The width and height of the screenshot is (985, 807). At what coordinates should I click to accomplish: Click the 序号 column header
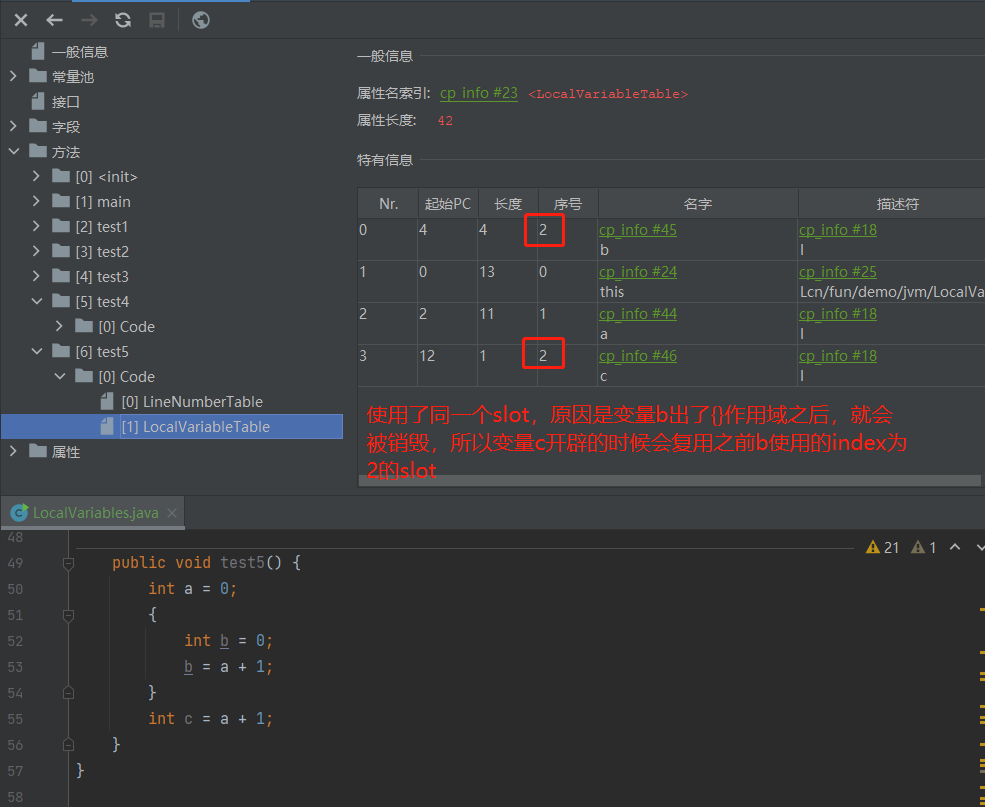pyautogui.click(x=568, y=203)
